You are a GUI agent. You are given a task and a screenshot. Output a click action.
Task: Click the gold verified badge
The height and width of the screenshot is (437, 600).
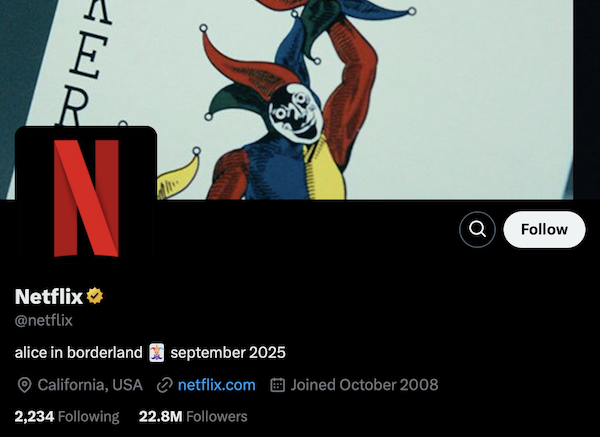(95, 296)
